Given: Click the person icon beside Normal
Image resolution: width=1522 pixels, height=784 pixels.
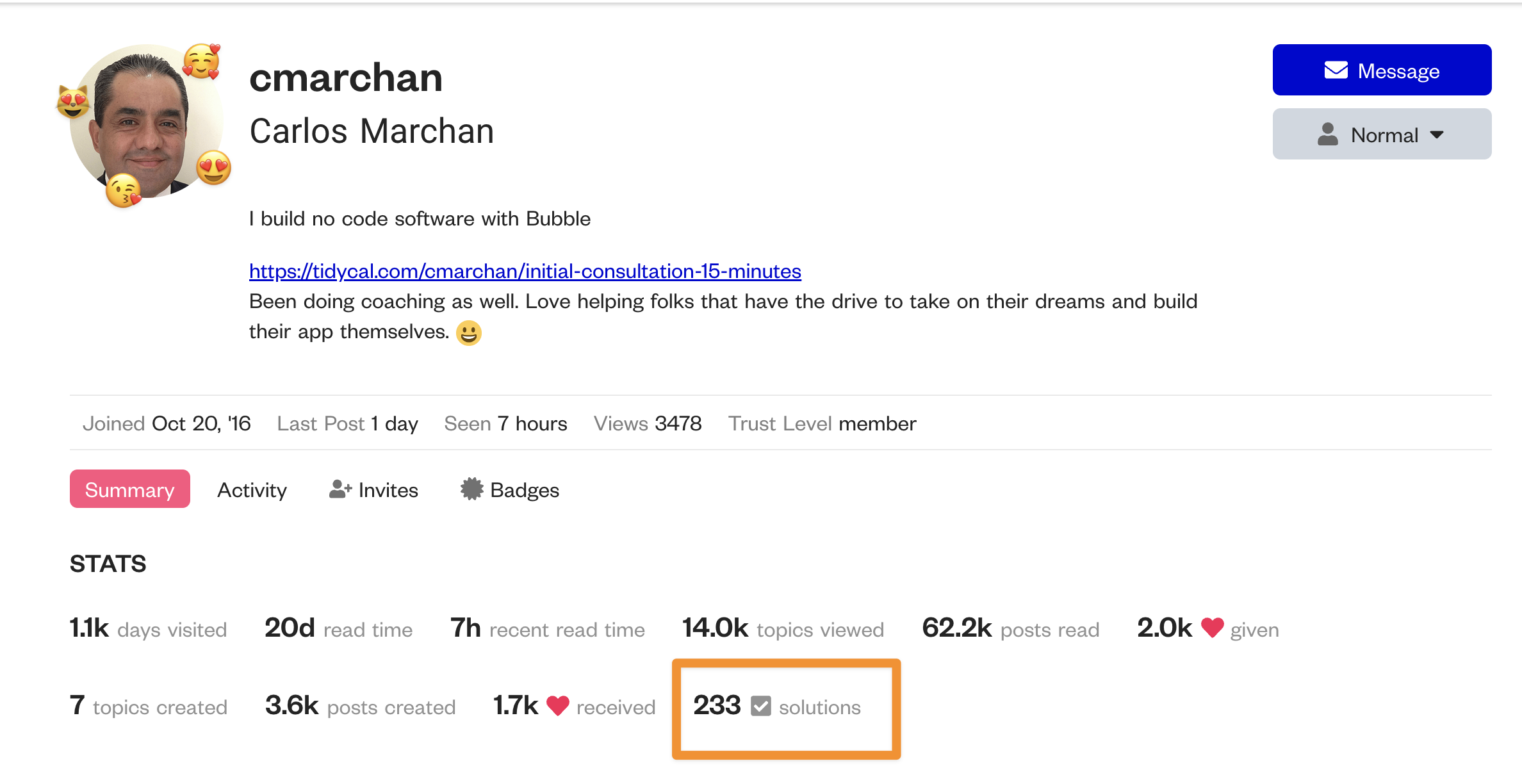Looking at the screenshot, I should coord(1327,135).
